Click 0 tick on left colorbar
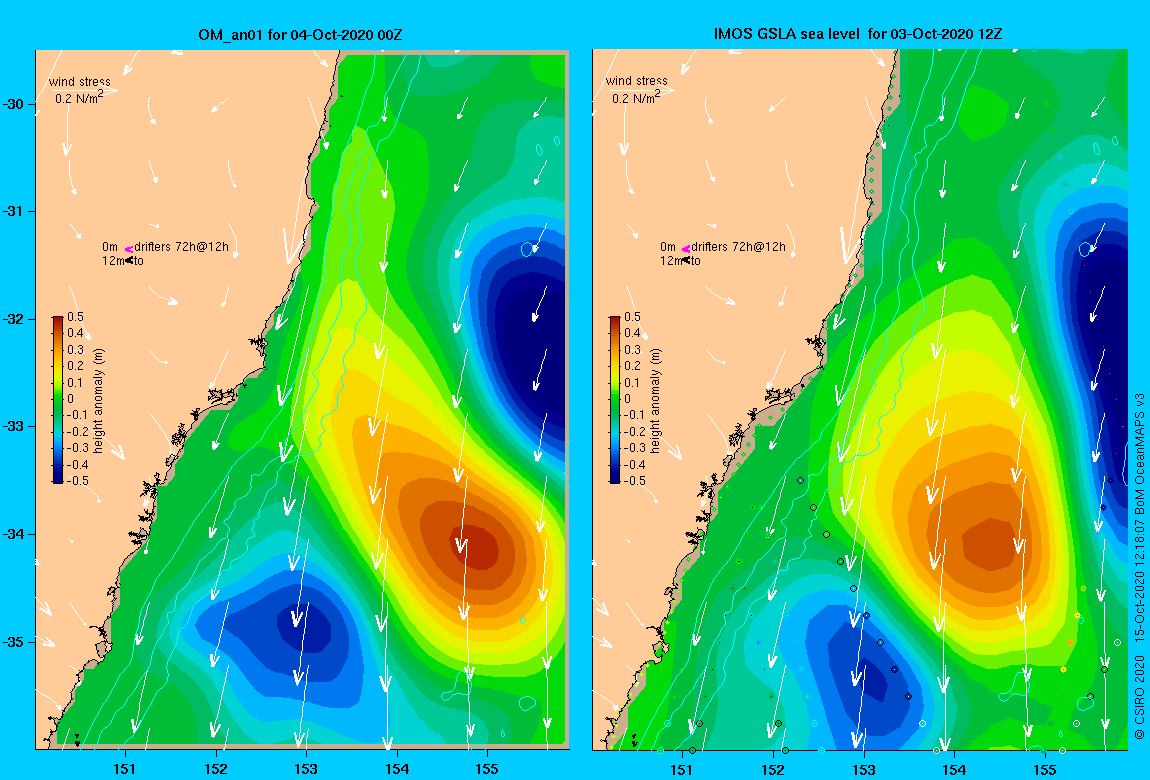Screen dimensions: 1150x780 coord(70,399)
